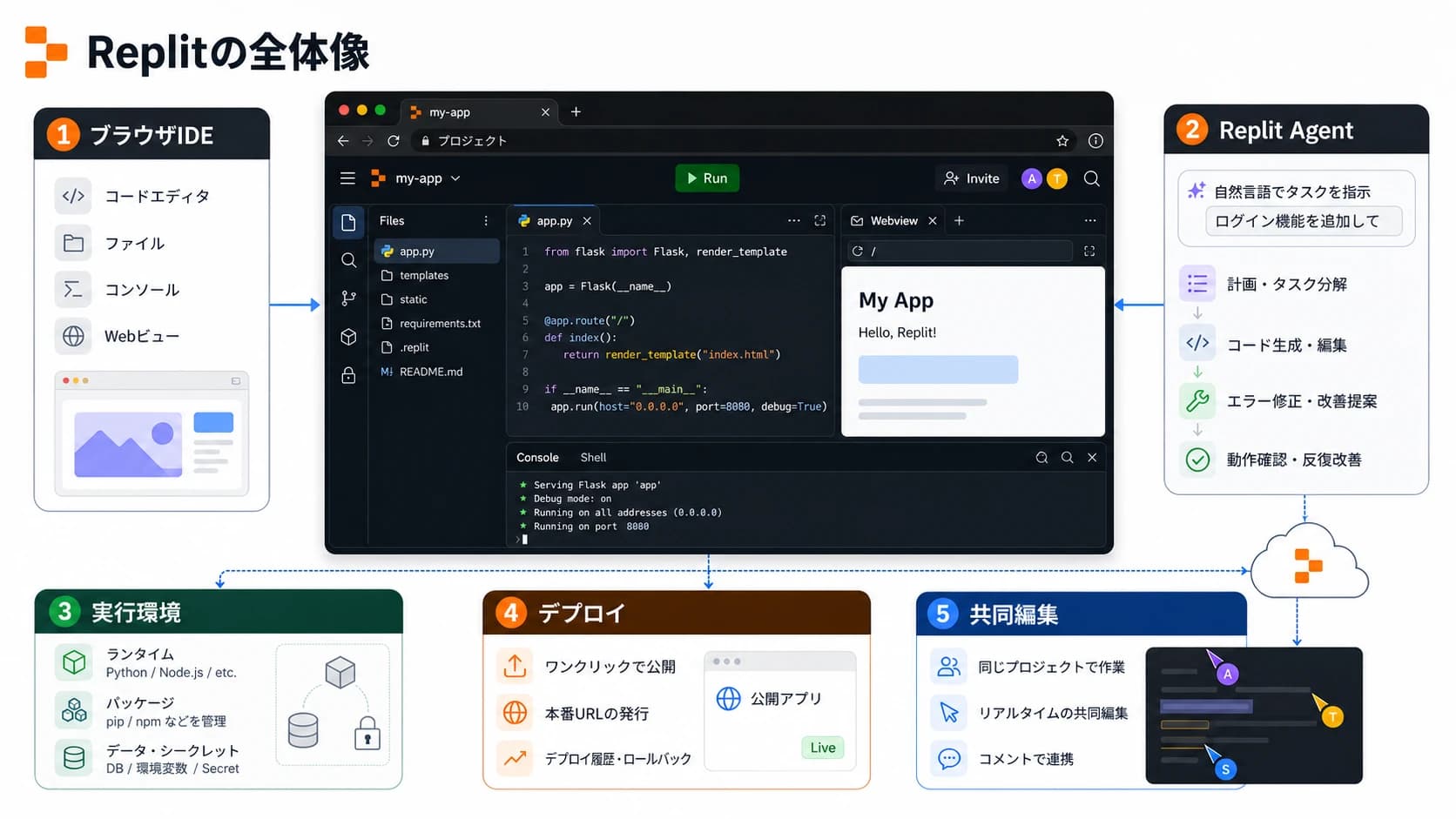Go forward with the browser forward arrow
The height and width of the screenshot is (819, 1456).
[x=367, y=141]
